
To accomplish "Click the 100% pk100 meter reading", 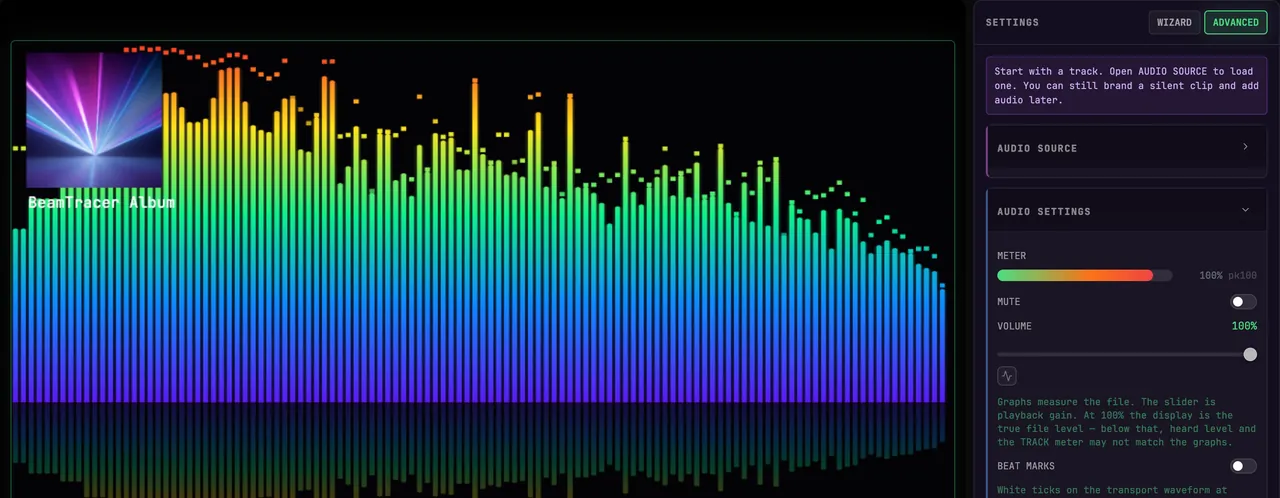I will 1228,275.
